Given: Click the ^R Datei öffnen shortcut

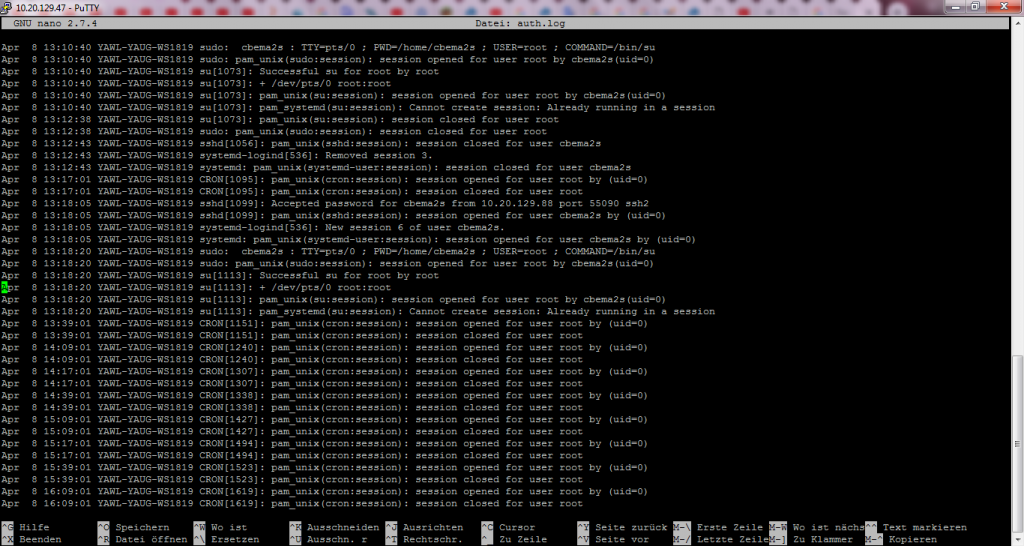Looking at the screenshot, I should tap(140, 539).
